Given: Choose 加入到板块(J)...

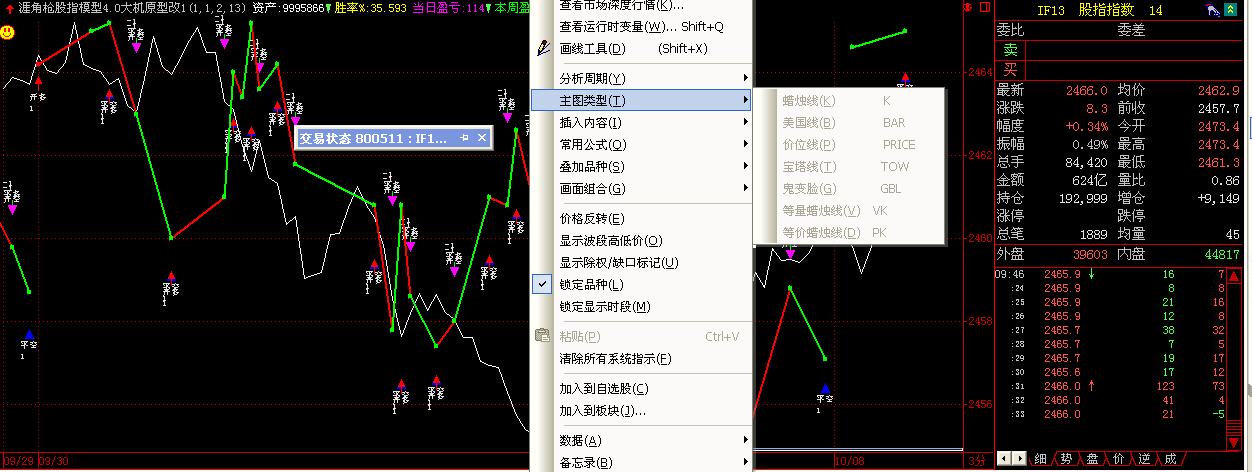Looking at the screenshot, I should click(642, 411).
